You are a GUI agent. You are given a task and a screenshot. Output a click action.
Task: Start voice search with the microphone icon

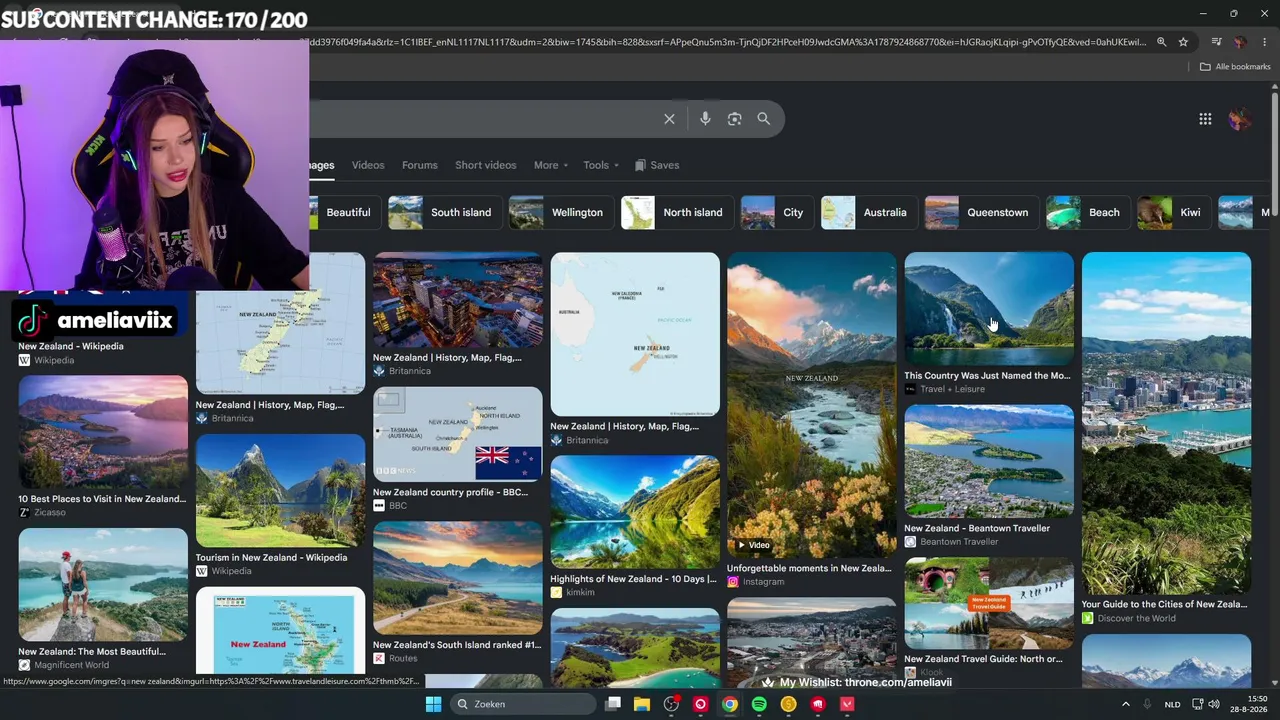(705, 119)
